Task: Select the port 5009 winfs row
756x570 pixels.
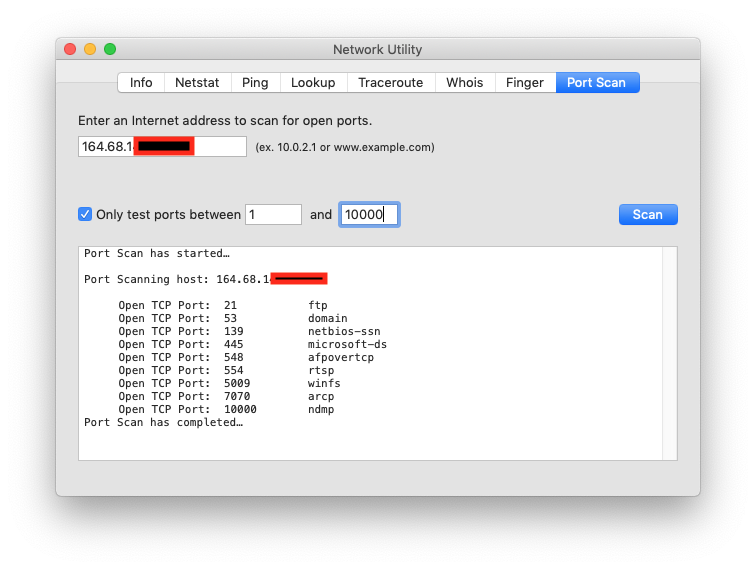Action: [x=230, y=383]
